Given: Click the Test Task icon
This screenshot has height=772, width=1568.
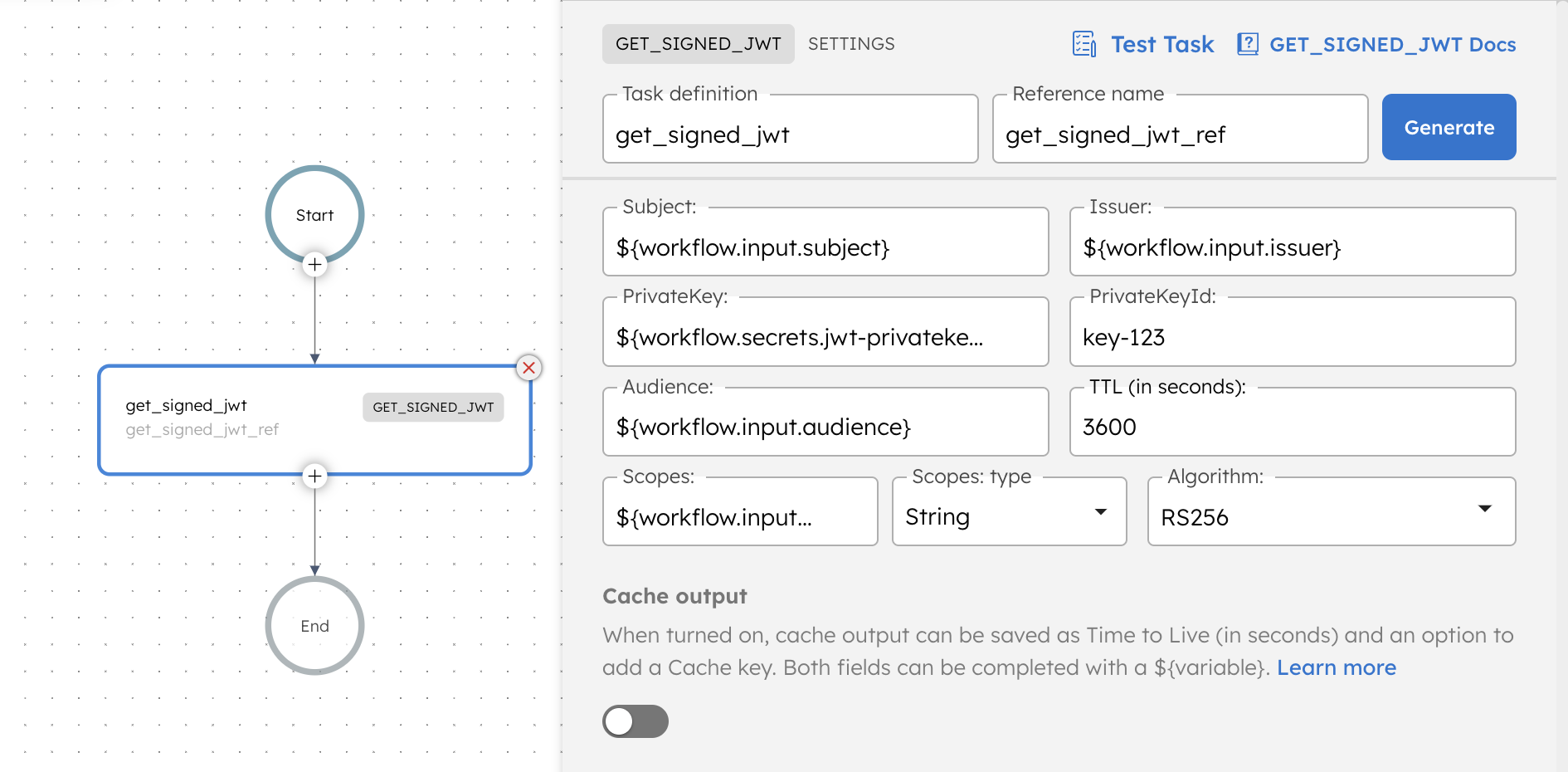Looking at the screenshot, I should point(1084,44).
